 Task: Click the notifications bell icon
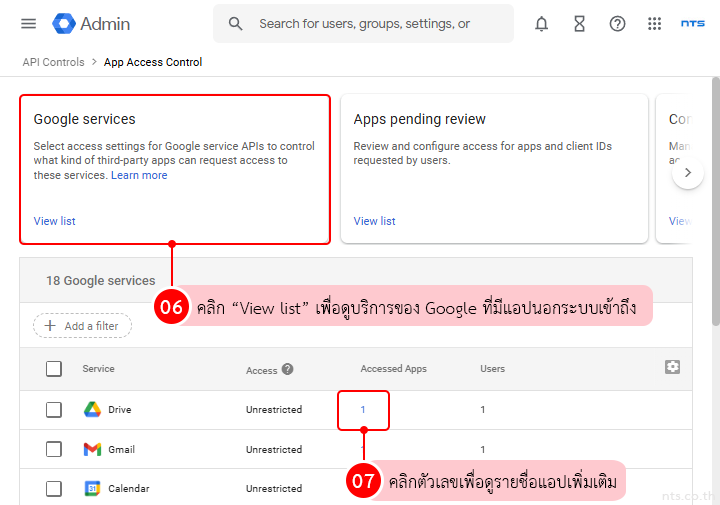click(x=541, y=24)
